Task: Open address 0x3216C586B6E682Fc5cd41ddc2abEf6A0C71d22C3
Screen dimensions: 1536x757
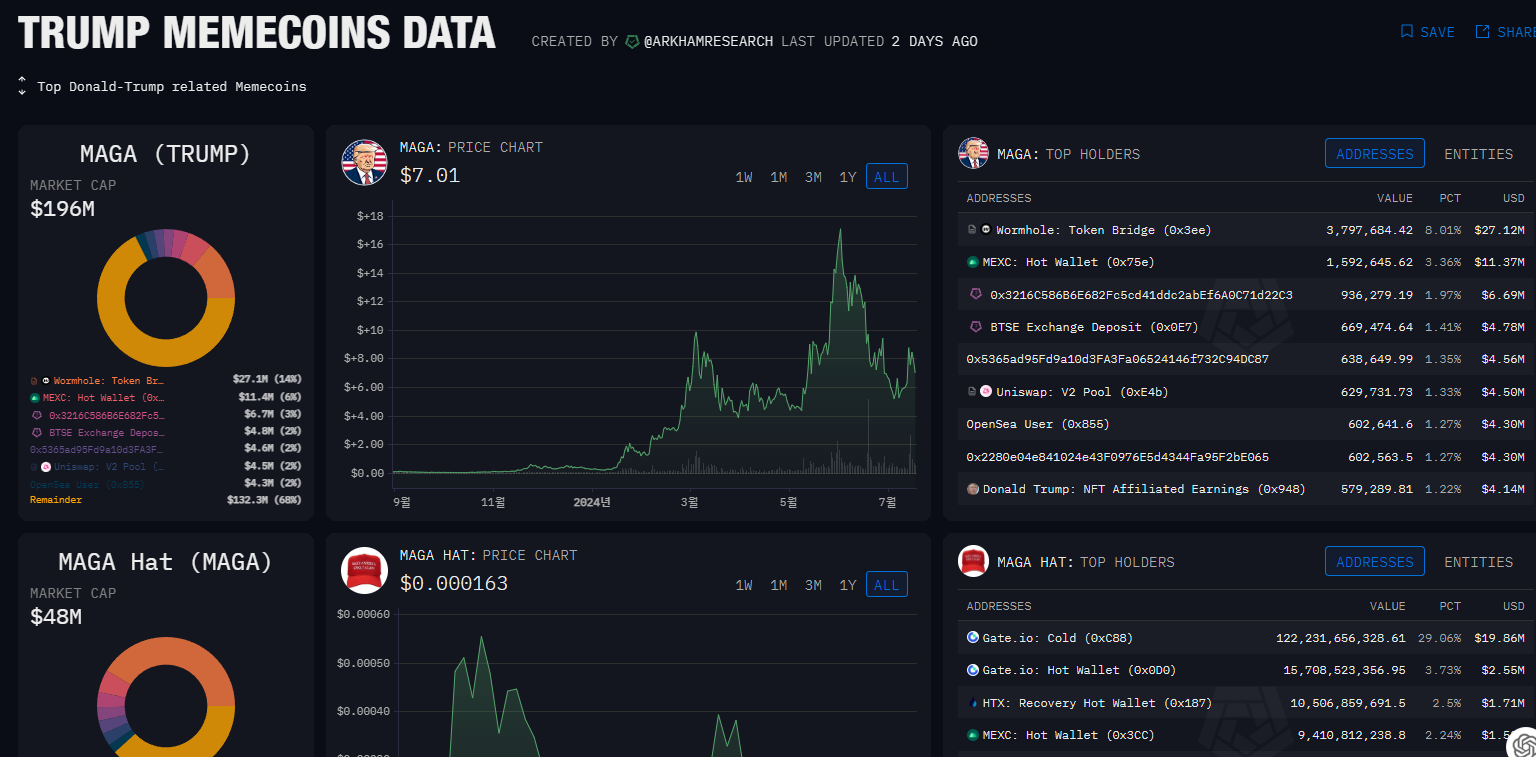Action: (x=1141, y=295)
